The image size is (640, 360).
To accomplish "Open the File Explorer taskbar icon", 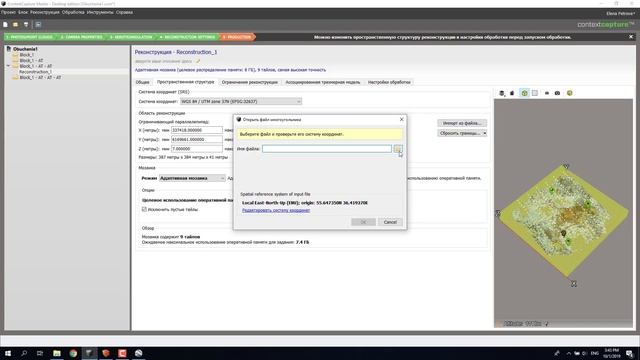I will point(57,353).
